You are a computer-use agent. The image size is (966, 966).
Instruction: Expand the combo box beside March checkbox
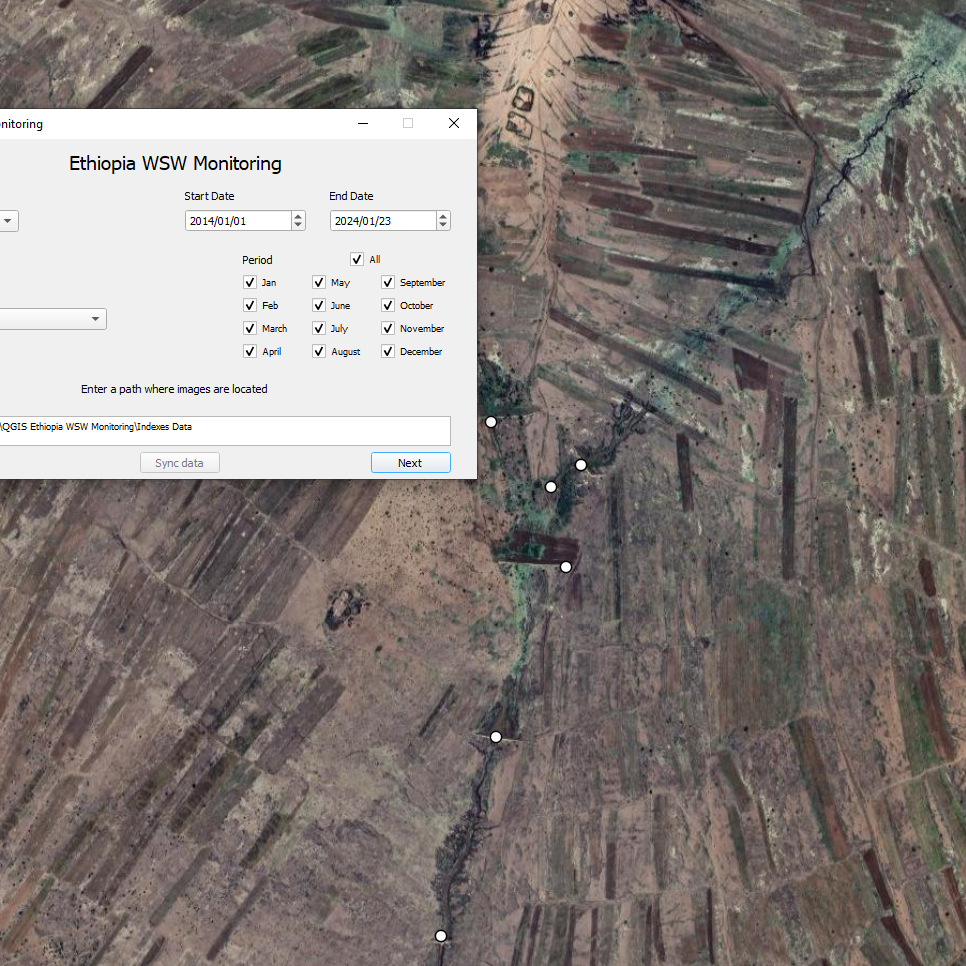click(95, 319)
